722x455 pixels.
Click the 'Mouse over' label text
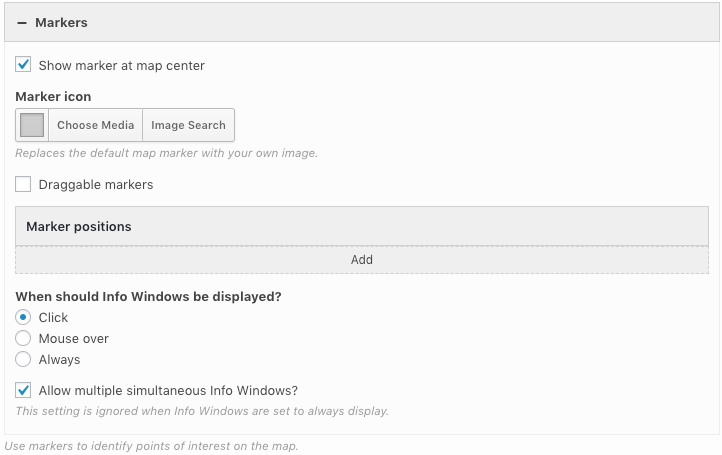[73, 338]
